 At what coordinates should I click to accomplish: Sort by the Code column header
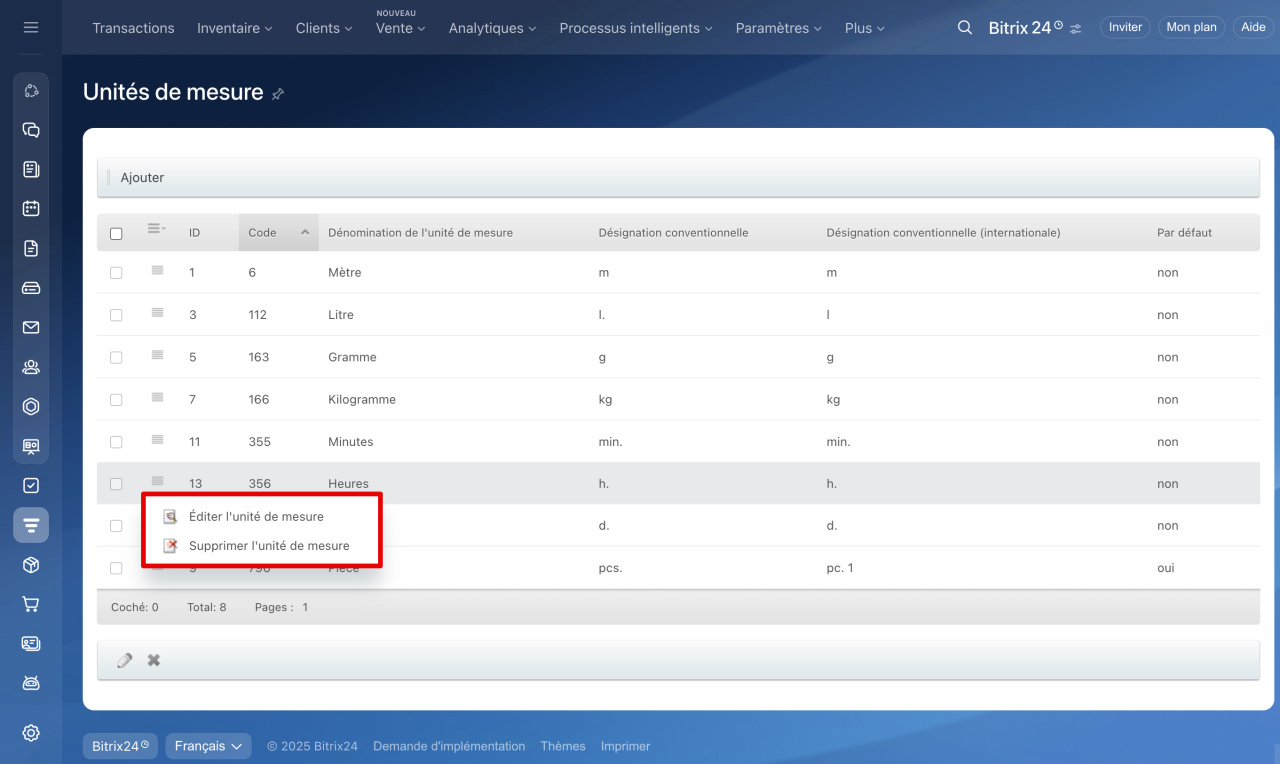click(x=278, y=233)
